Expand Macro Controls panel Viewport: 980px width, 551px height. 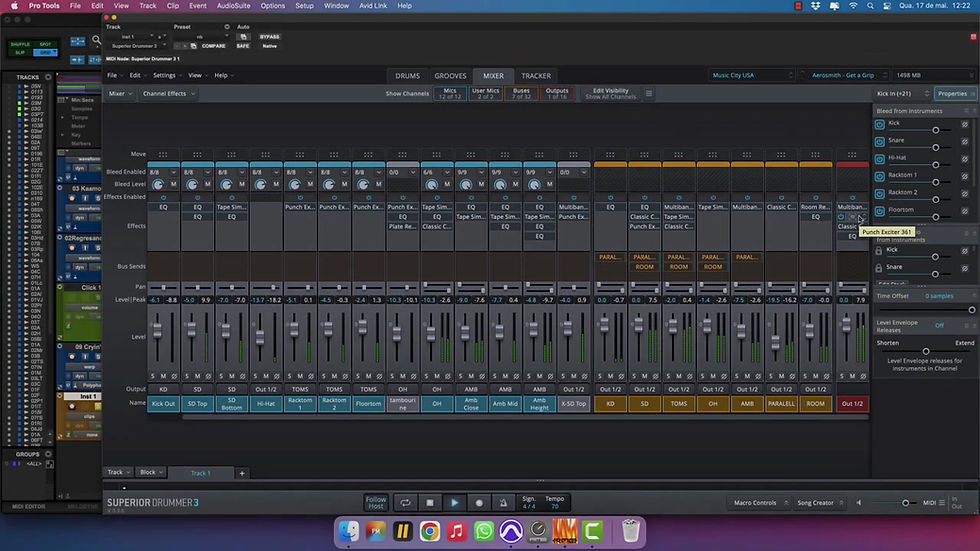[x=760, y=503]
